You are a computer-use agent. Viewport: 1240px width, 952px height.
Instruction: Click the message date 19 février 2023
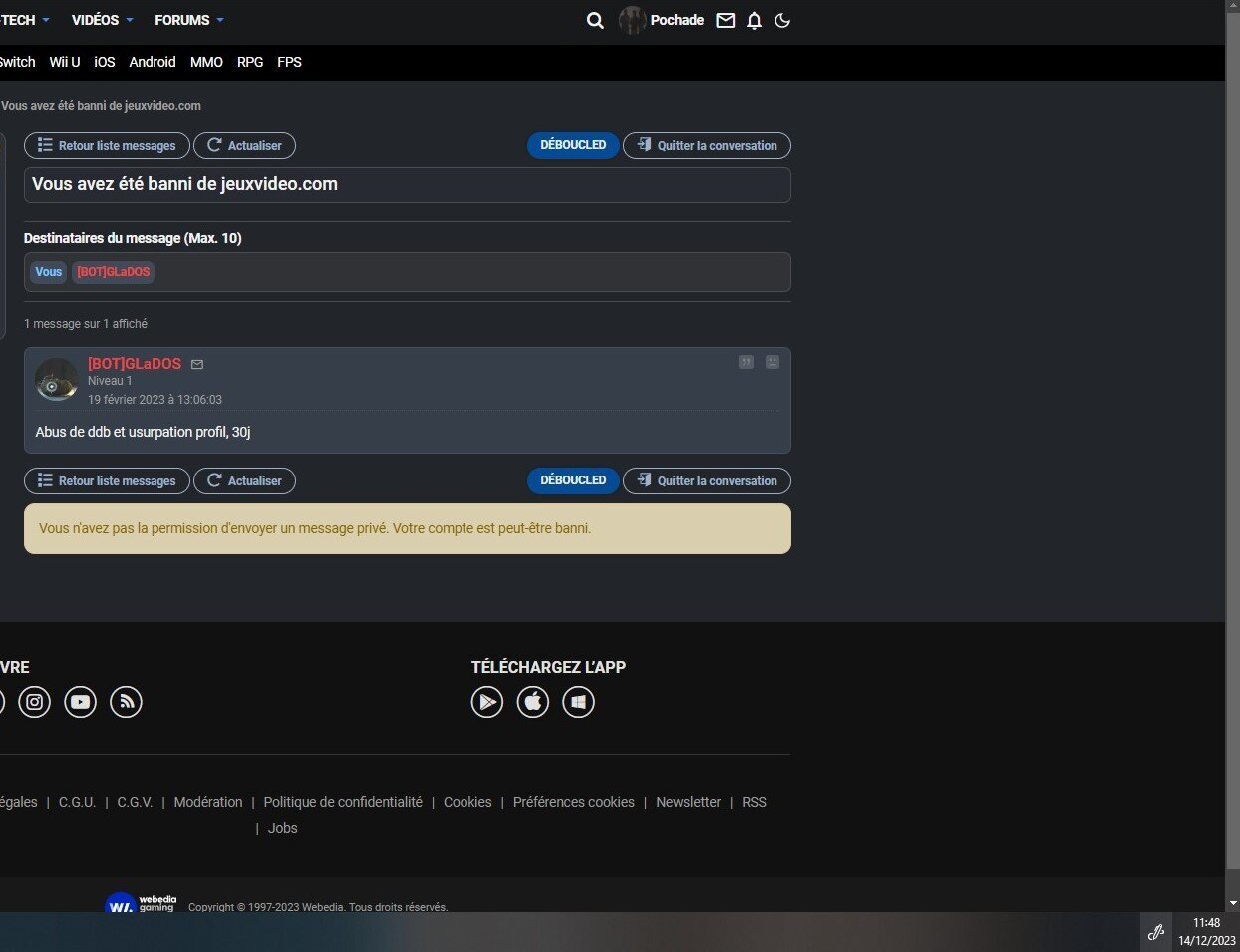pos(155,399)
